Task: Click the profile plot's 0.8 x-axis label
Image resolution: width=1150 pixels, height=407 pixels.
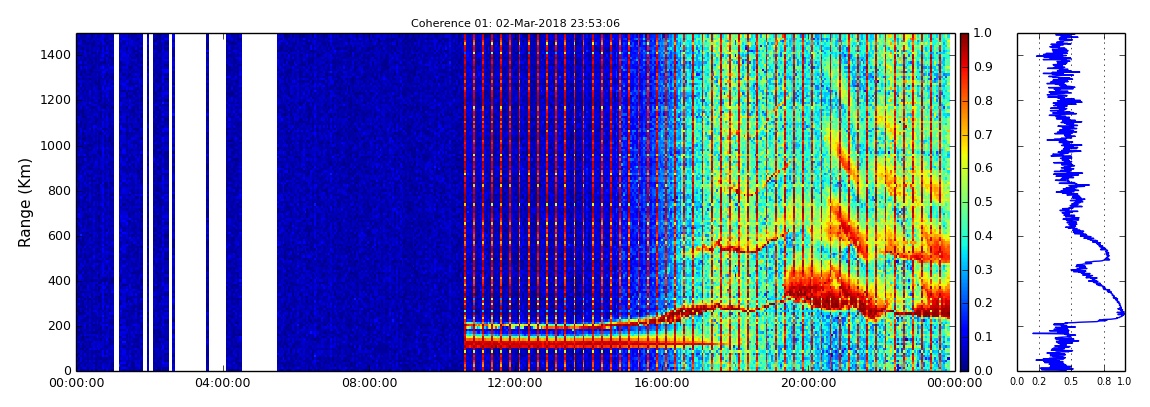Action: 1104,381
